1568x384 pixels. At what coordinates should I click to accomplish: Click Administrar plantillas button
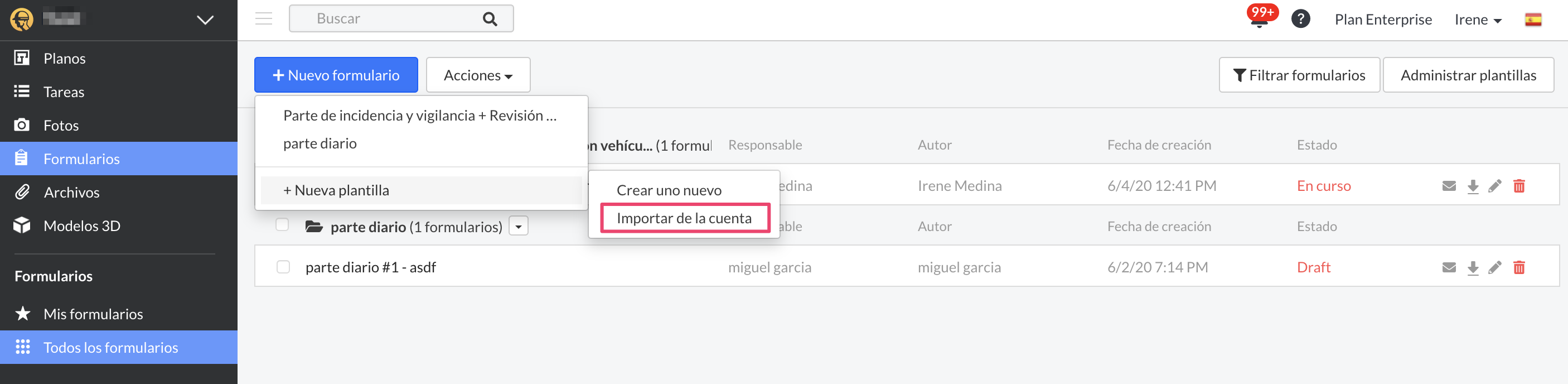(1468, 75)
